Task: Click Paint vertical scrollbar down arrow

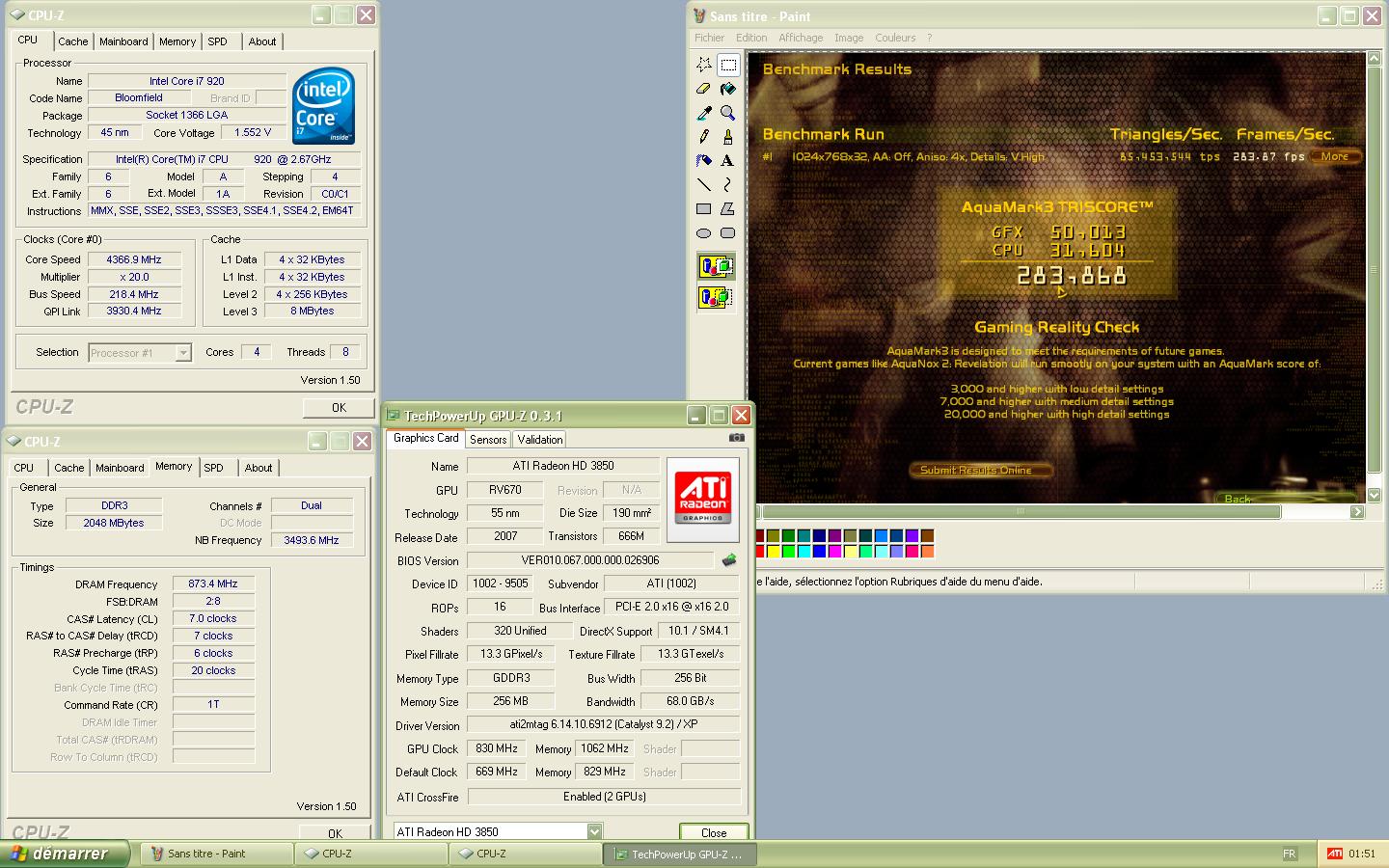Action: click(x=1375, y=495)
